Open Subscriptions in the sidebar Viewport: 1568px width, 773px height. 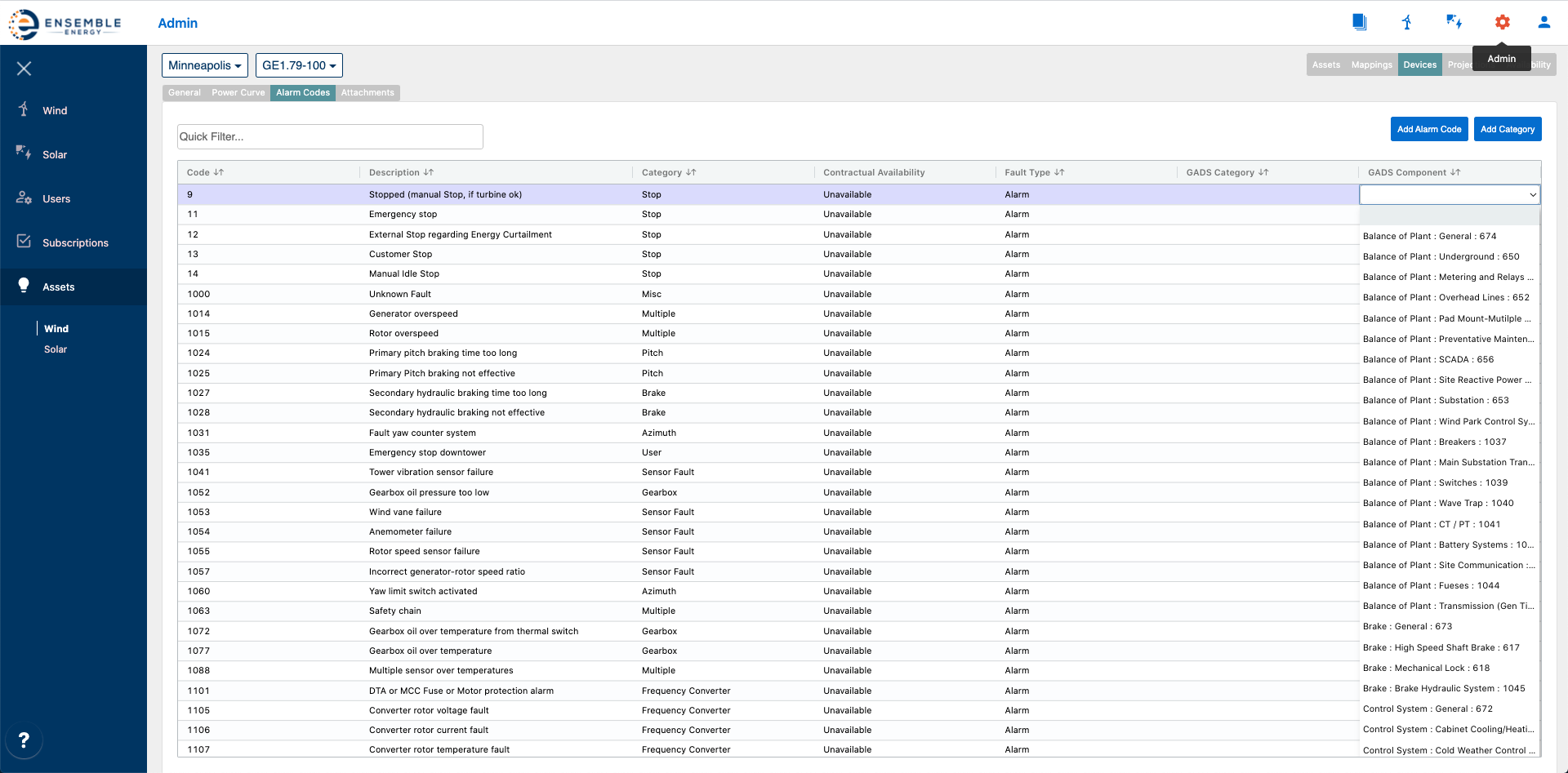75,242
